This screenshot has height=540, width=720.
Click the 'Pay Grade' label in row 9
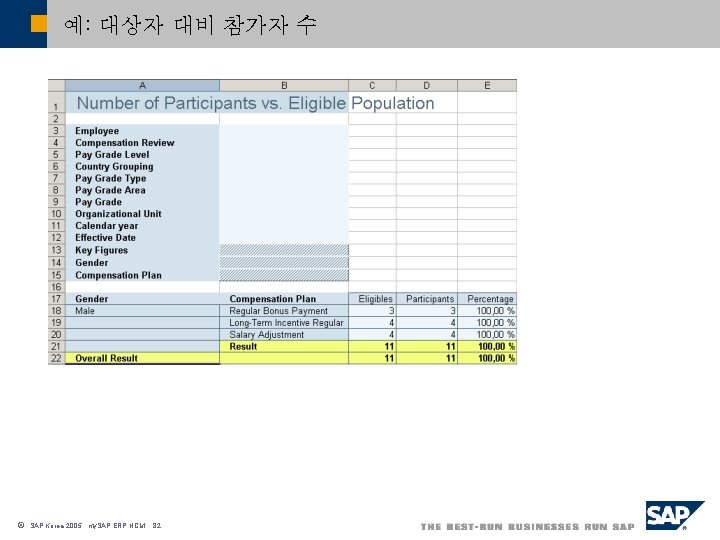click(x=98, y=202)
